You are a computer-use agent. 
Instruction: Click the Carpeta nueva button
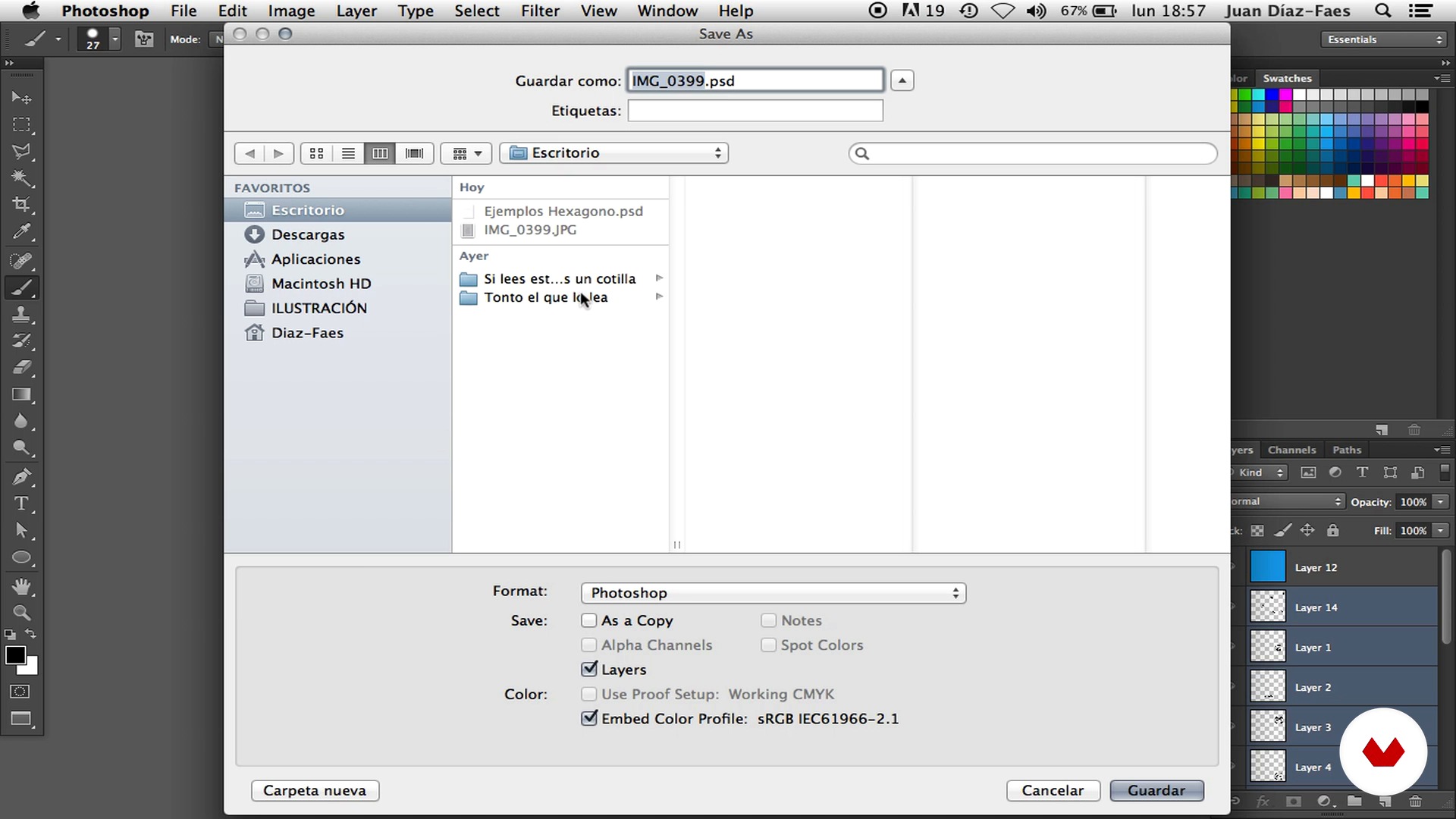(x=315, y=790)
